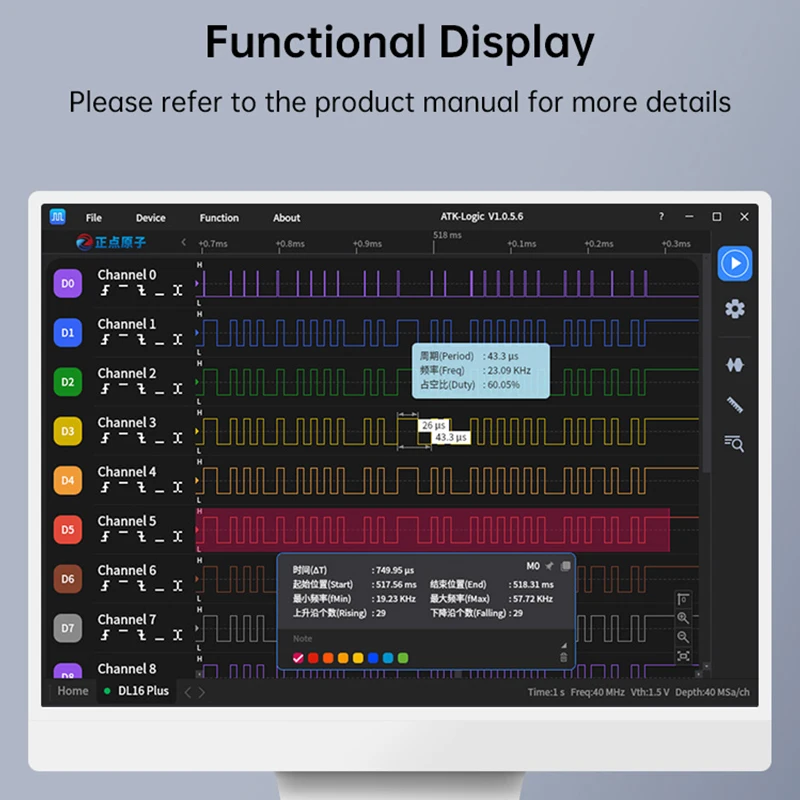Click the D2 channel color badge

tap(68, 382)
